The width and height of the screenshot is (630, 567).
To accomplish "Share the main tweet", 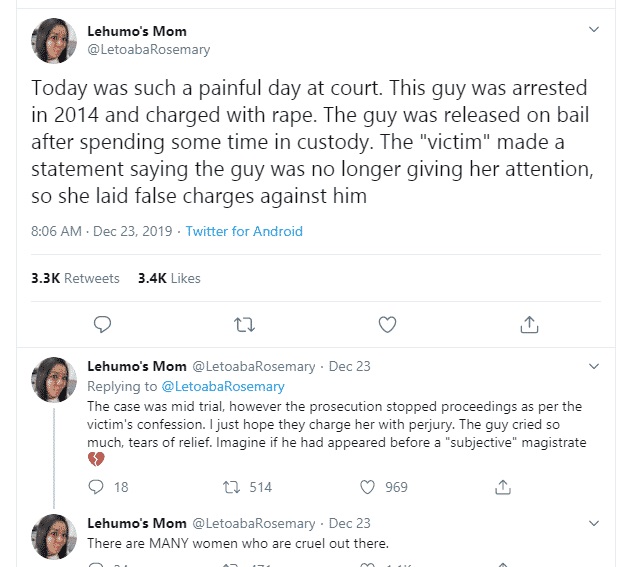I will pos(530,323).
